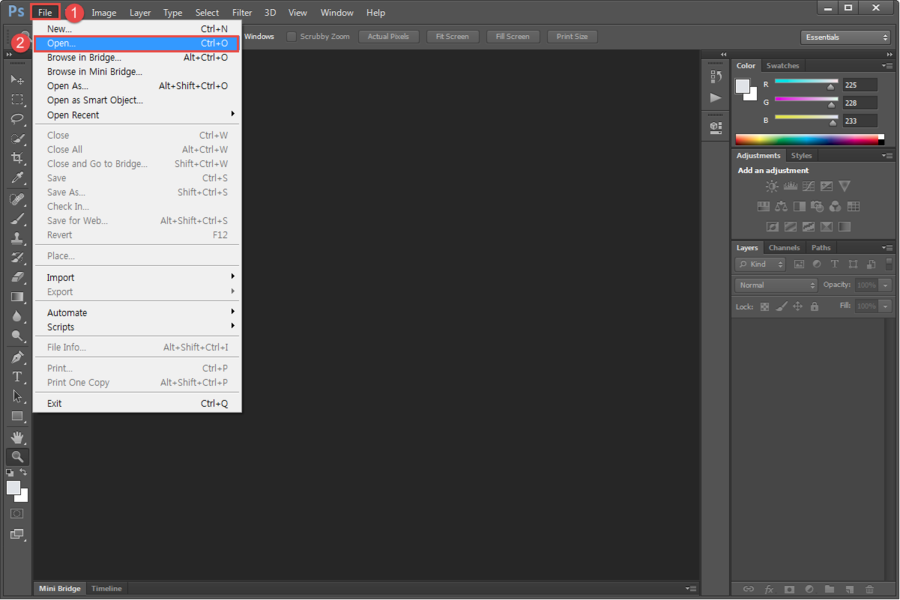
Task: Choose Open as Smart Object...
Action: 137,100
